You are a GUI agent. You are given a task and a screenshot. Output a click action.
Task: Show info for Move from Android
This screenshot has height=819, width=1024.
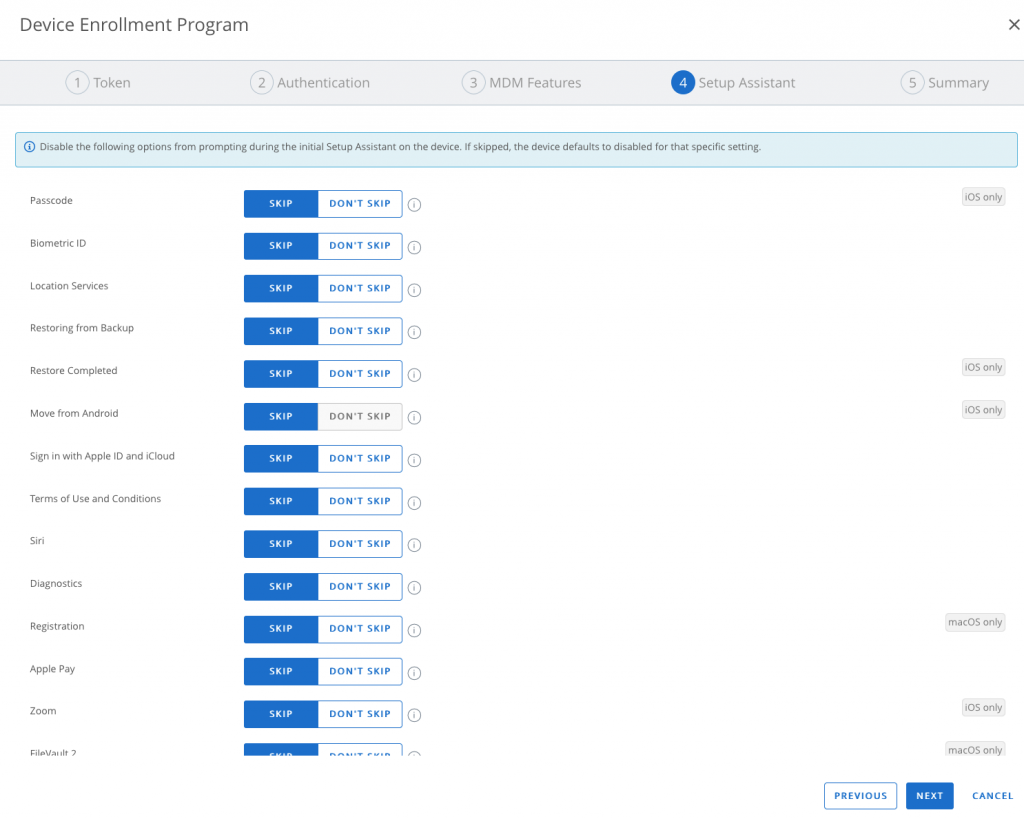(x=414, y=418)
